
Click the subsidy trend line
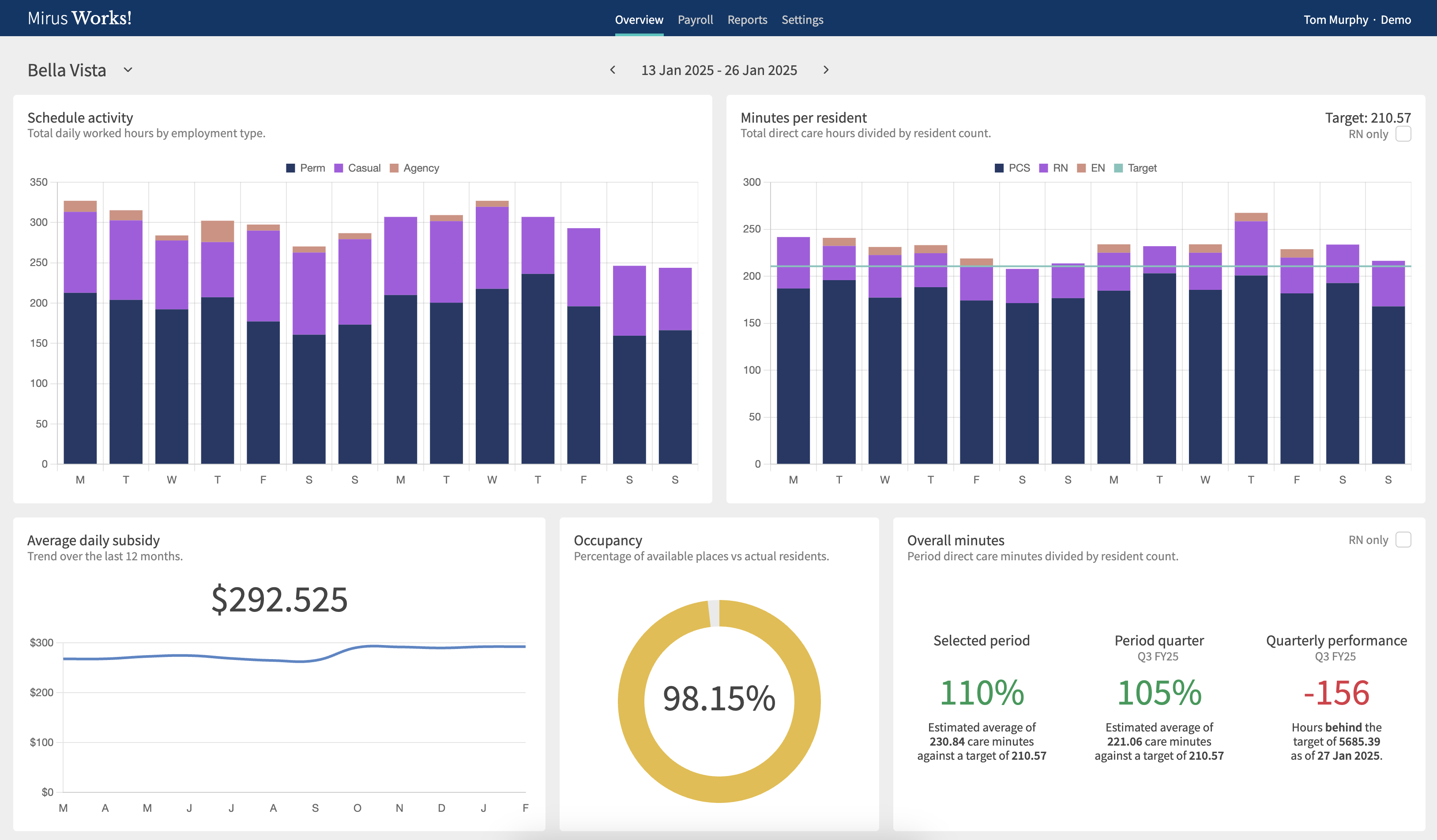[294, 654]
